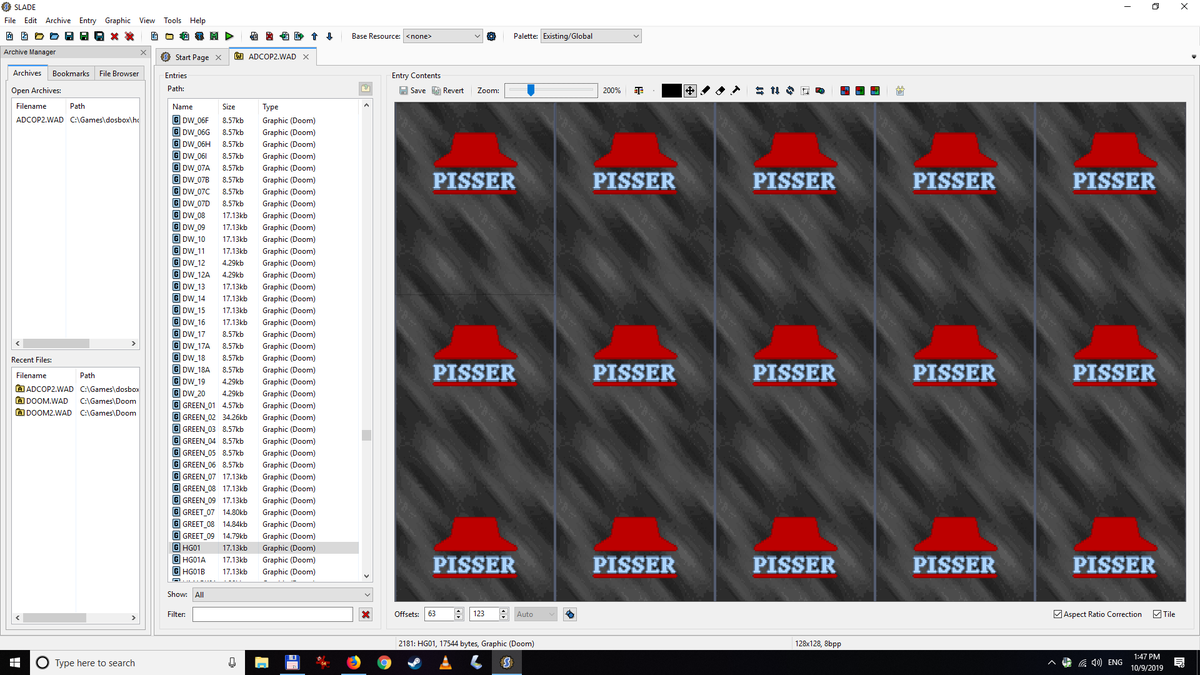Select the pencil draw tool
Viewport: 1200px width, 675px height.
pos(705,90)
